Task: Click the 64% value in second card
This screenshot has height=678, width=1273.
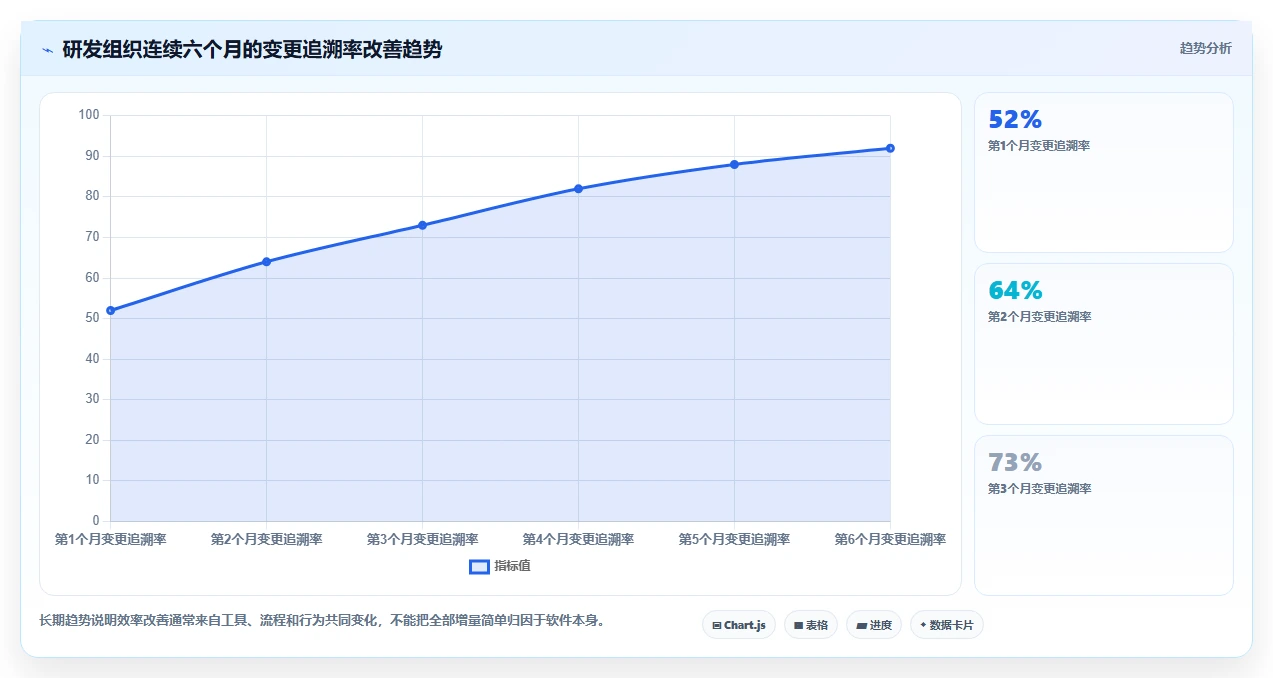Action: click(x=1015, y=290)
